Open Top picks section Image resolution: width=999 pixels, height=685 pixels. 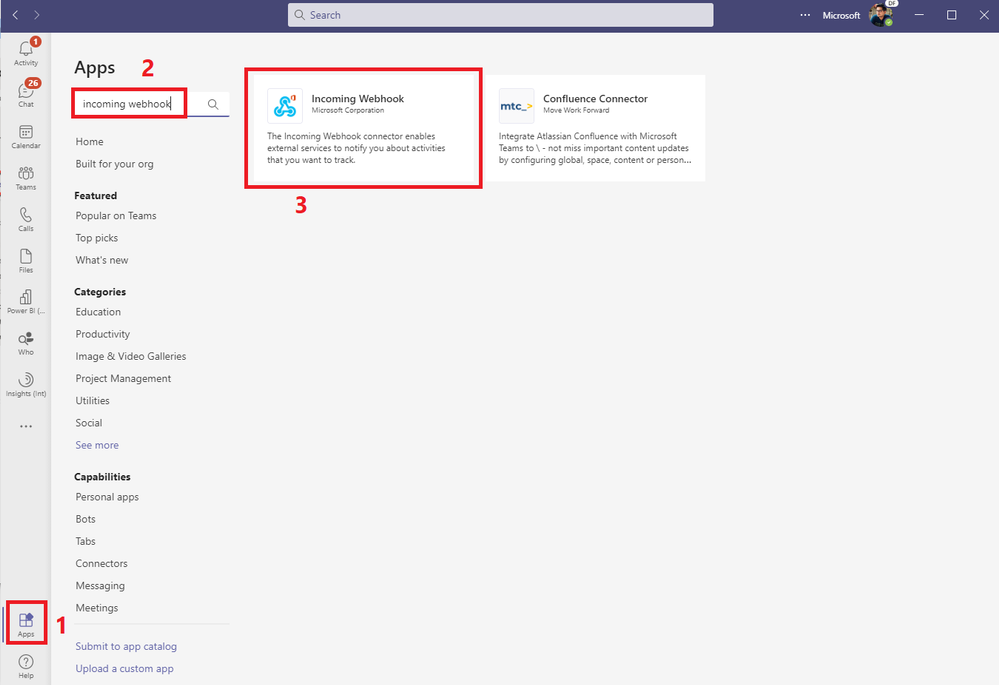[x=97, y=238]
